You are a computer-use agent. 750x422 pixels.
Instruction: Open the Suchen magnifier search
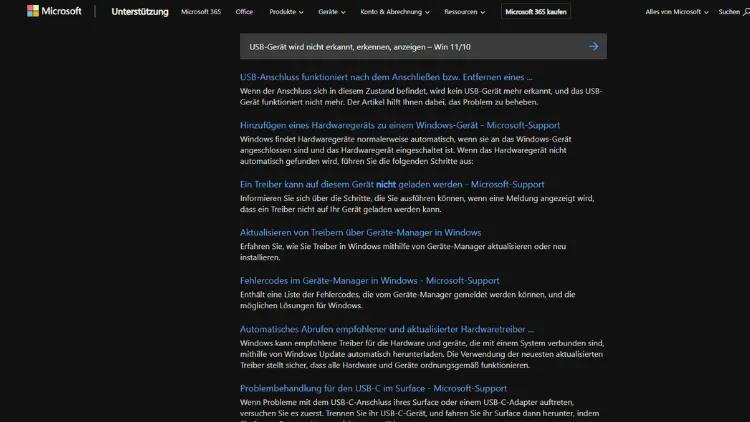coord(734,11)
